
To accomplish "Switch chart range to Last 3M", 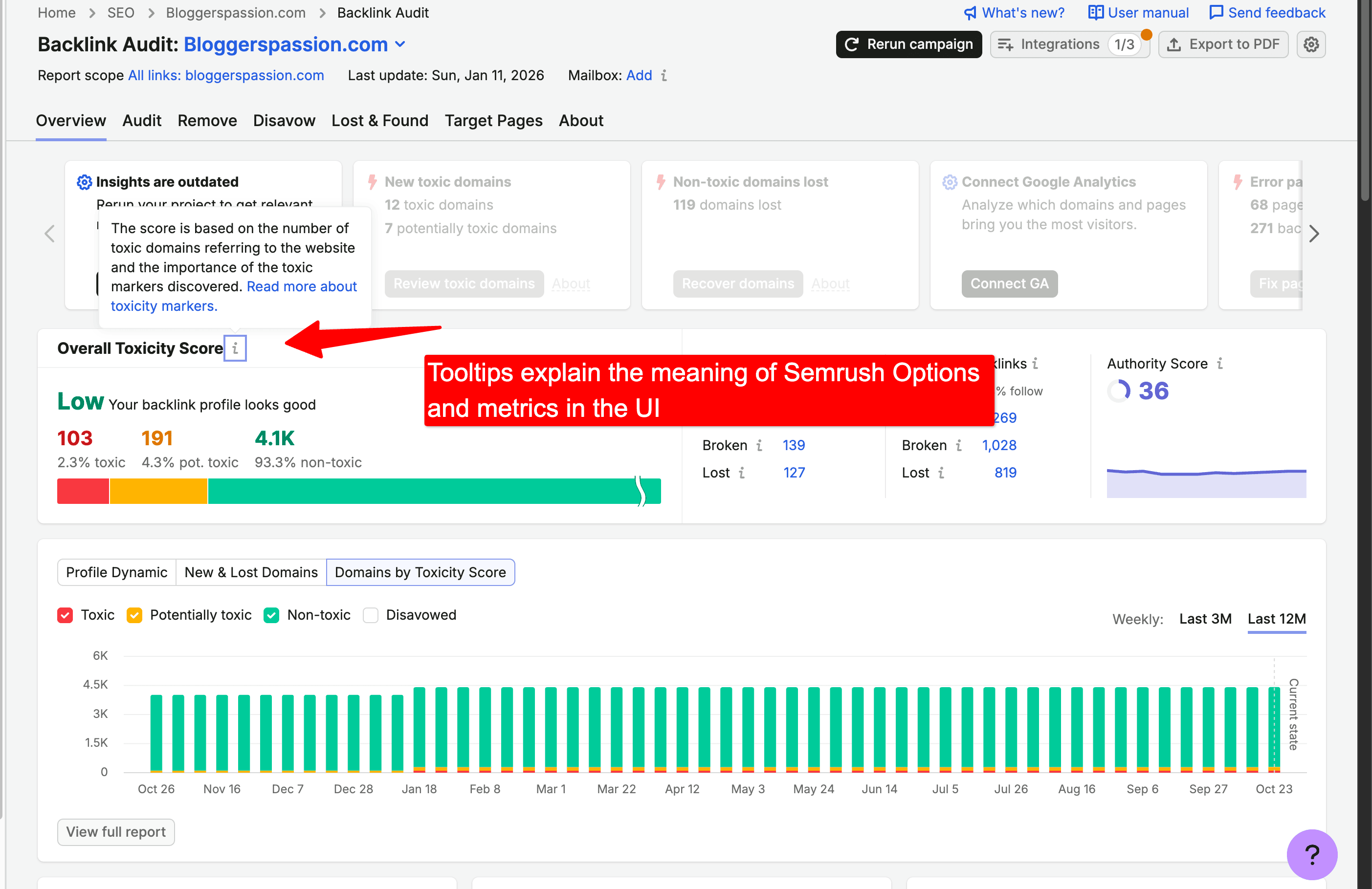I will point(1205,619).
